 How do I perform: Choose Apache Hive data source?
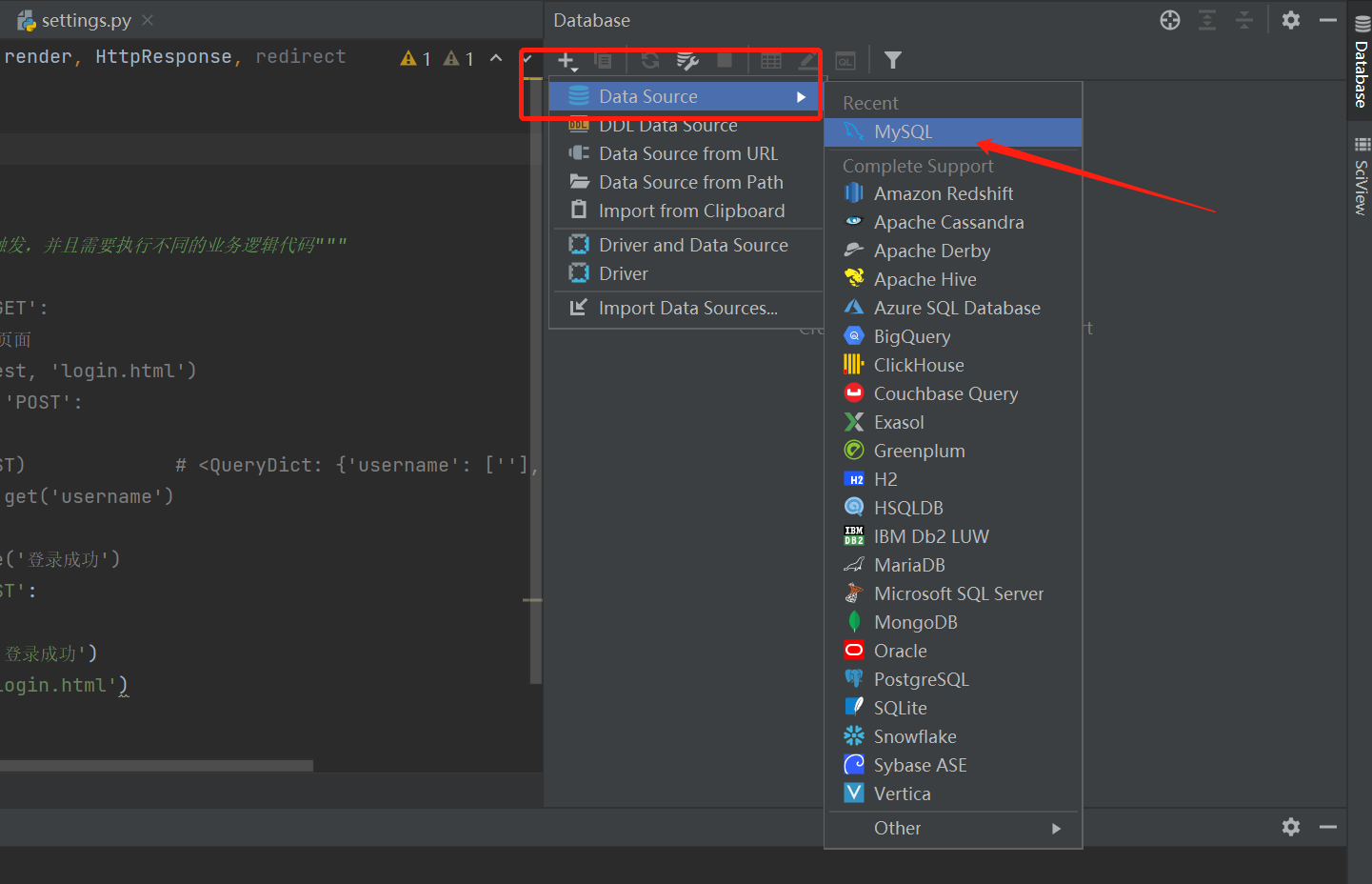click(953, 279)
